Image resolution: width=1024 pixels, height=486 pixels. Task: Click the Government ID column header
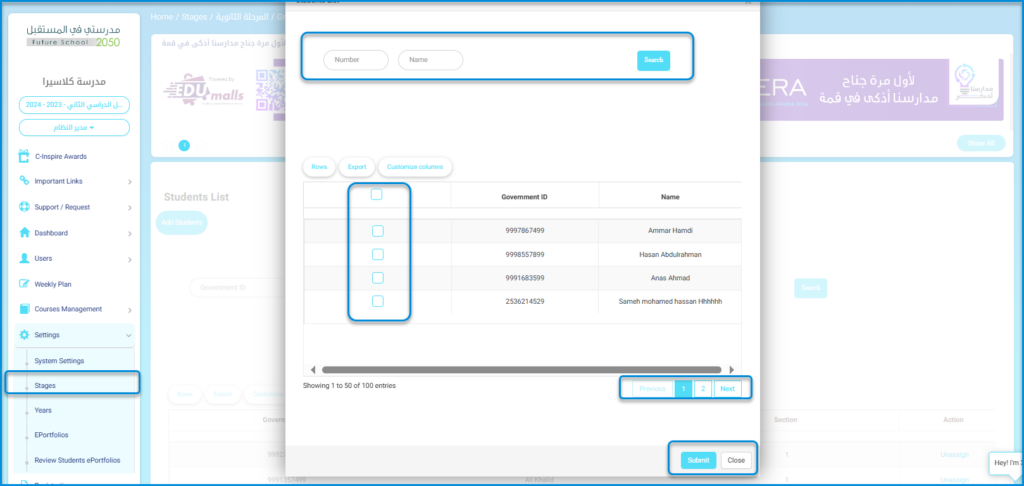524,197
